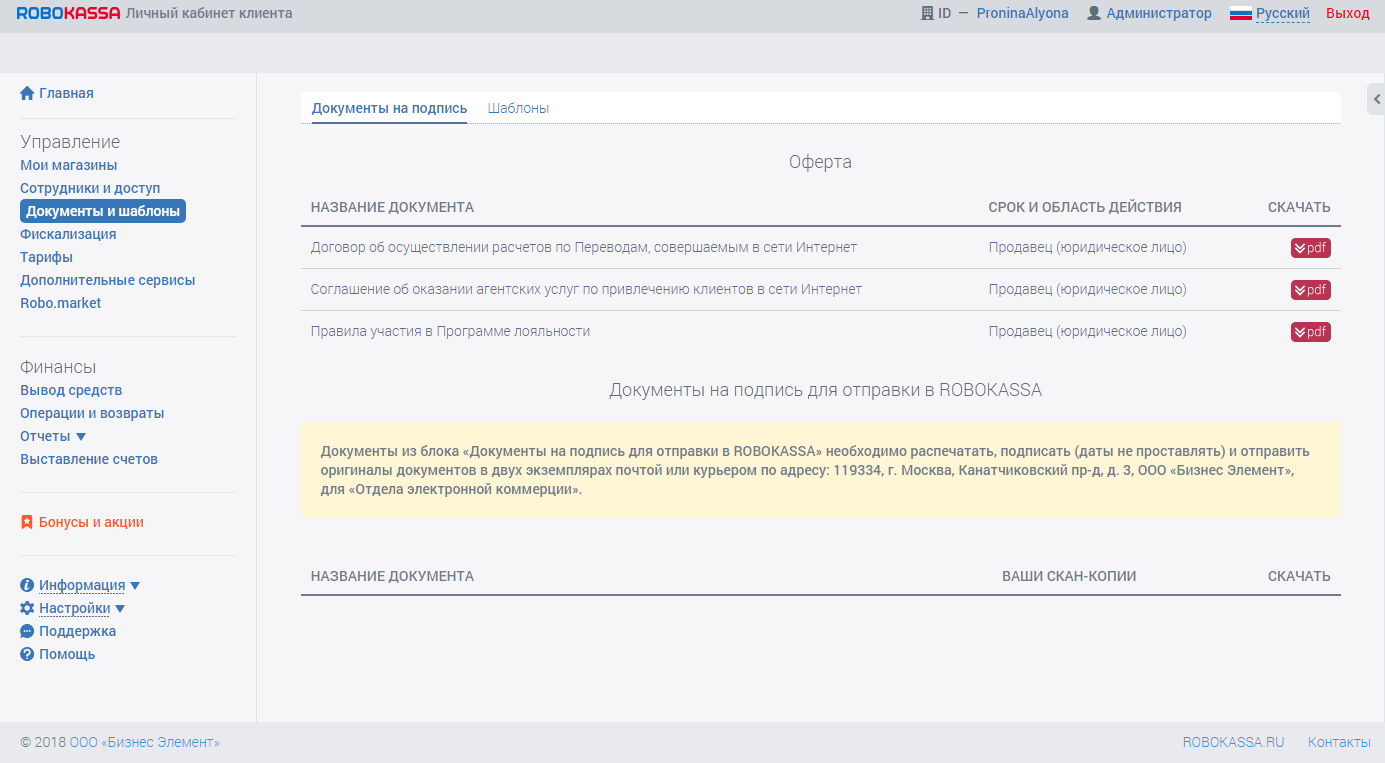The width and height of the screenshot is (1385, 763).
Task: Click the info icon beside Информация
Action: [x=27, y=585]
